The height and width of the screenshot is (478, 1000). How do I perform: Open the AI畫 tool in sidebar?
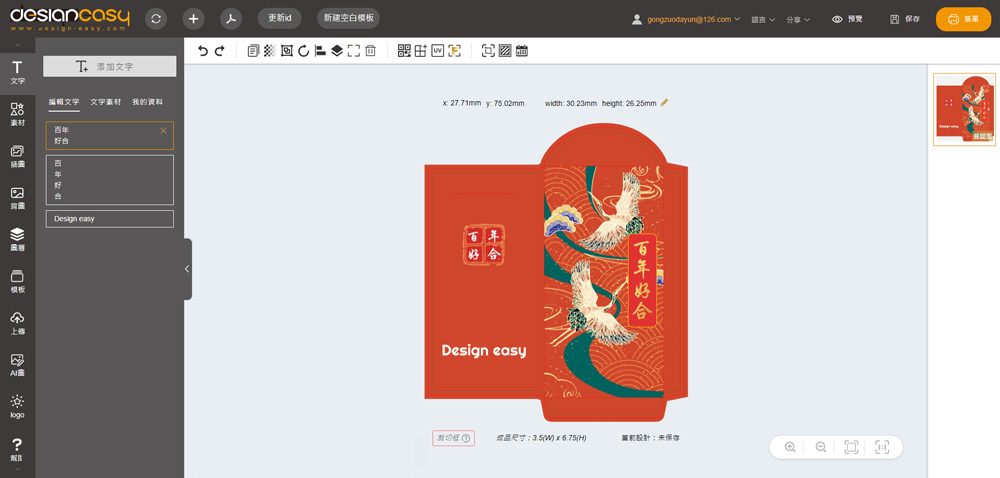pos(17,365)
